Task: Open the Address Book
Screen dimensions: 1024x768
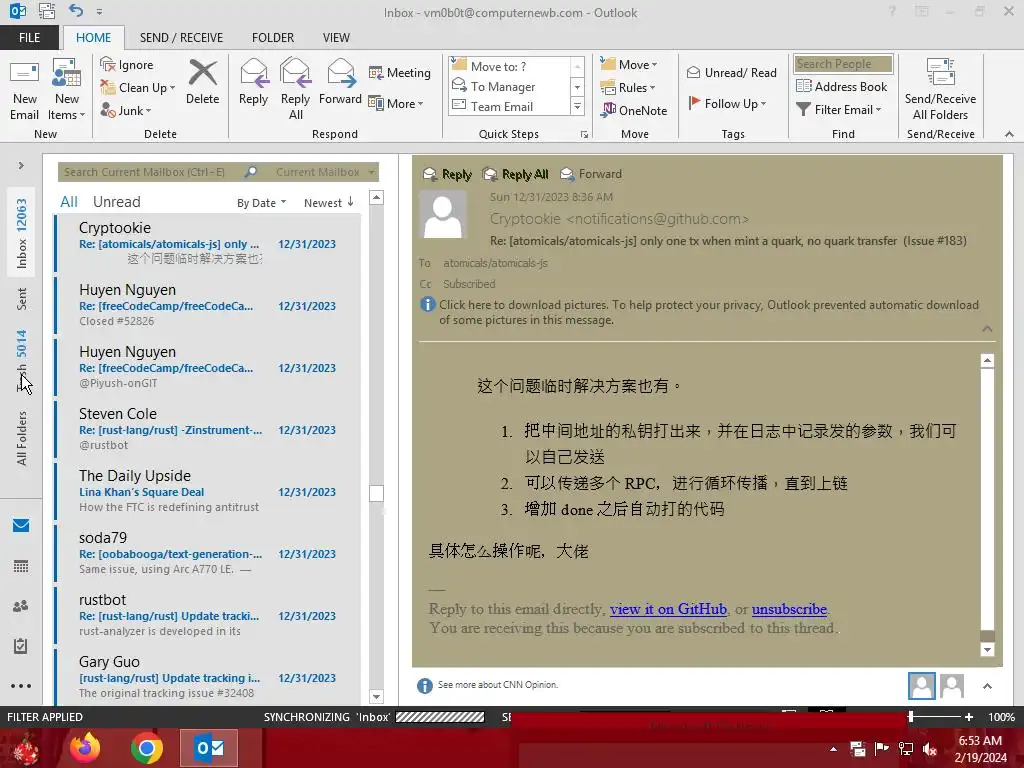Action: click(841, 86)
